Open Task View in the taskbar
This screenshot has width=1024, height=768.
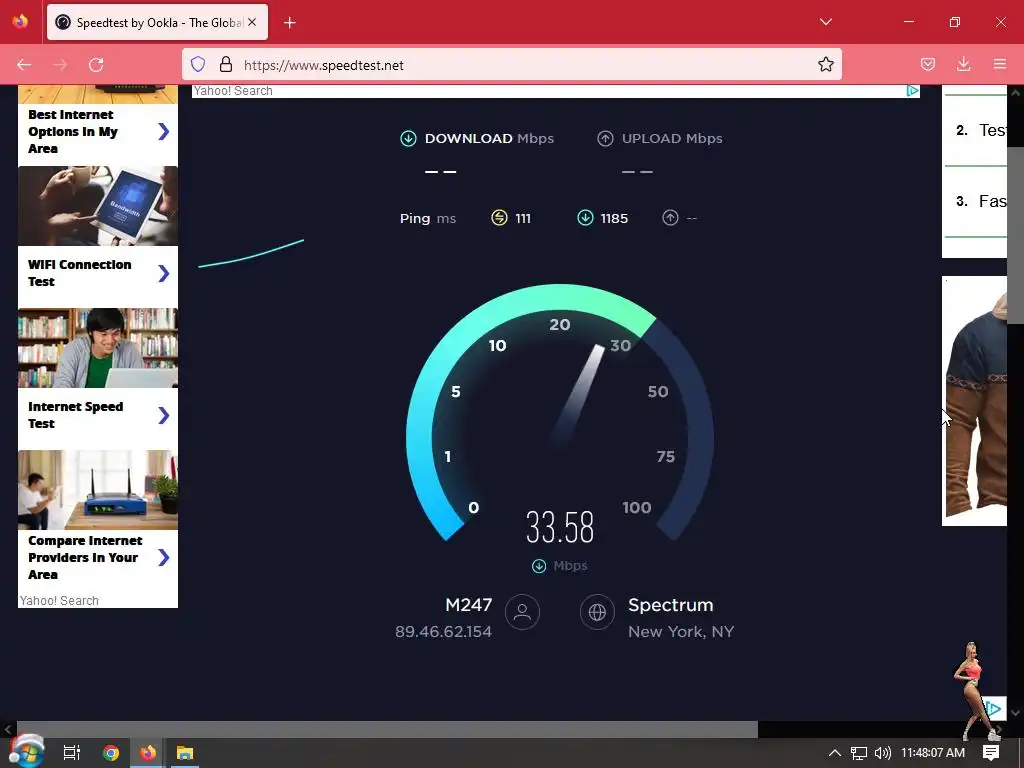click(x=71, y=753)
